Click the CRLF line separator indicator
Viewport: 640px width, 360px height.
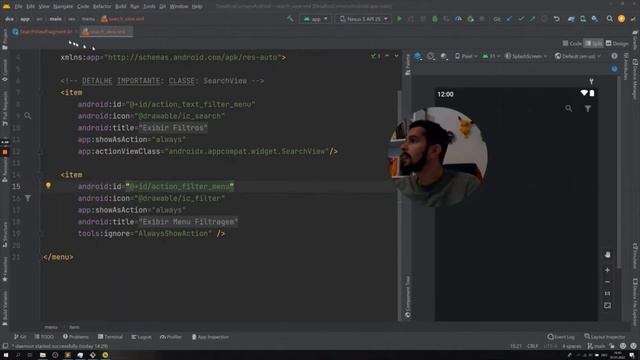532,346
